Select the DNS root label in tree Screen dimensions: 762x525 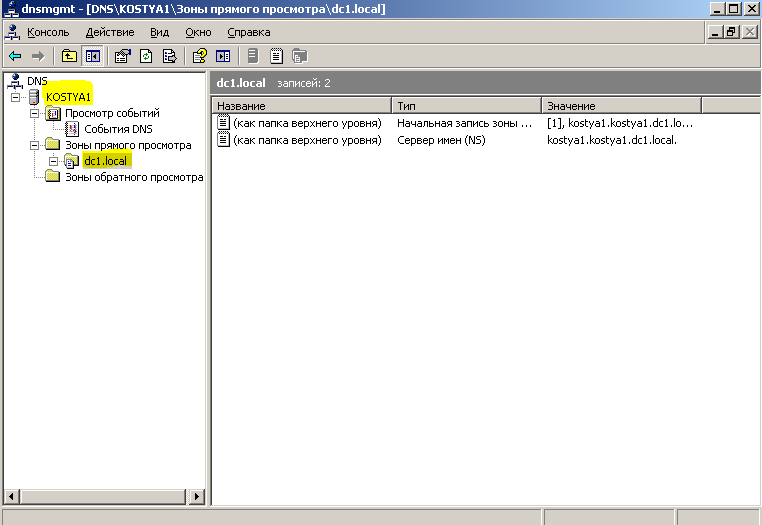click(37, 81)
